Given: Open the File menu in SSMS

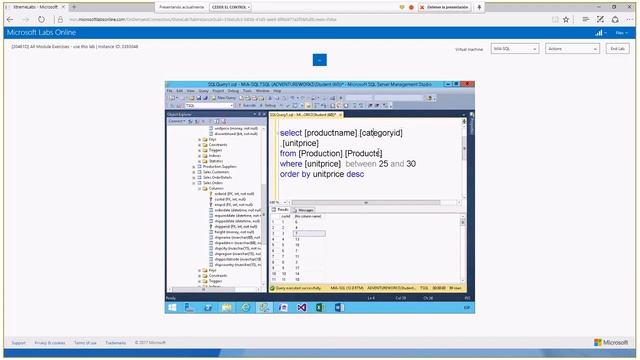Looking at the screenshot, I should (x=169, y=91).
